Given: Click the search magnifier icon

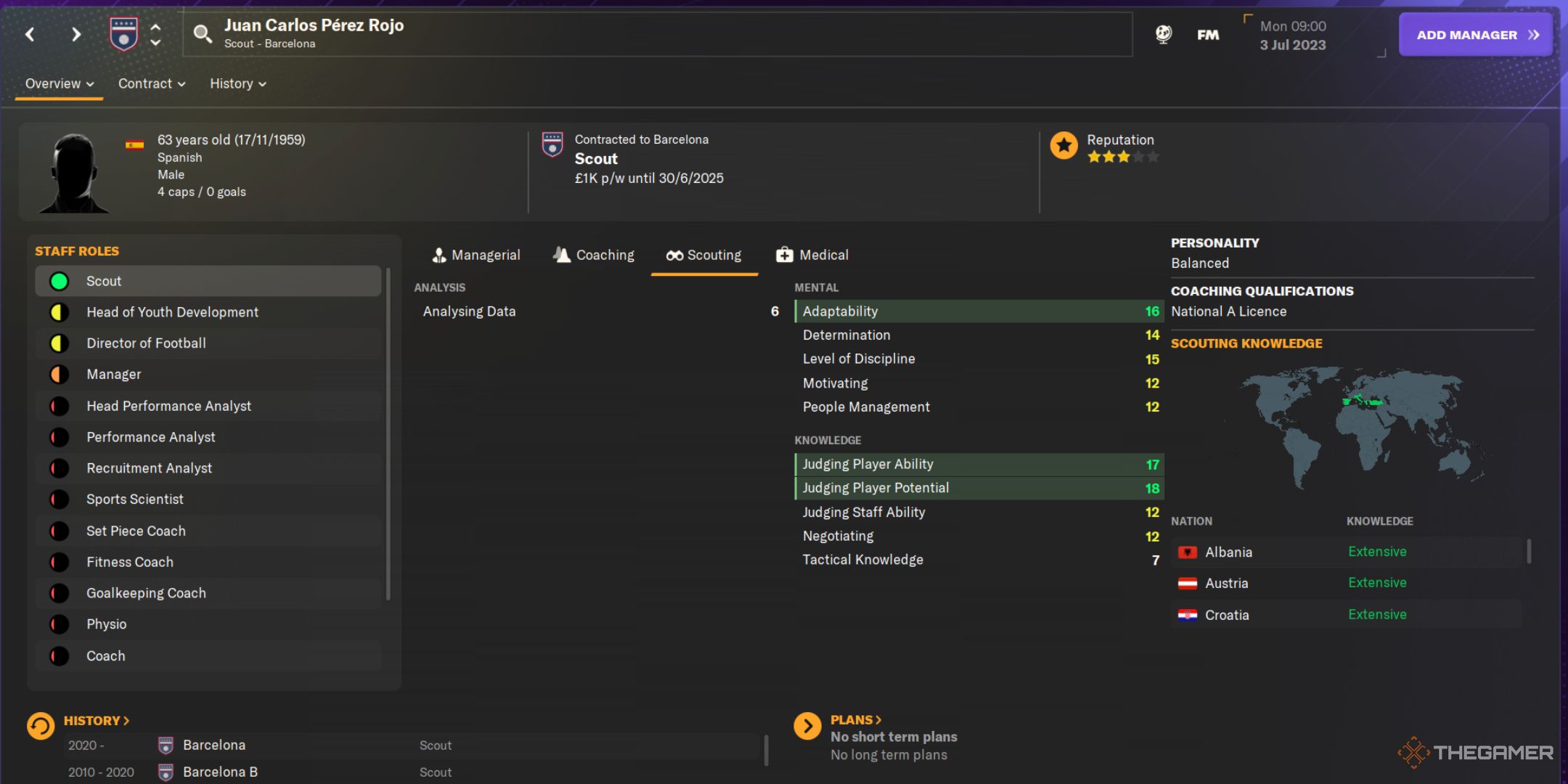Looking at the screenshot, I should coord(200,33).
